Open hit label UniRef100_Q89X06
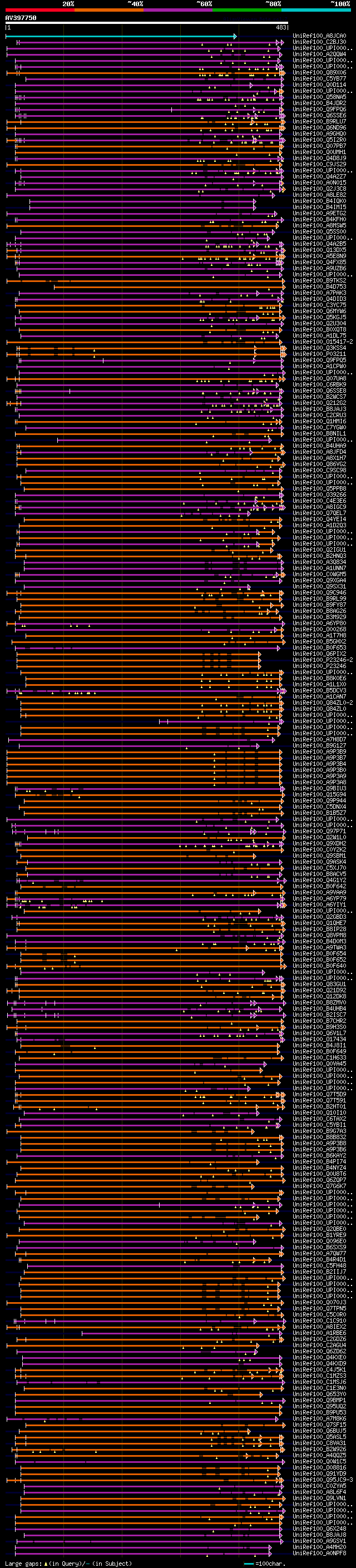Image resolution: width=356 pixels, height=1568 pixels. 319,72
